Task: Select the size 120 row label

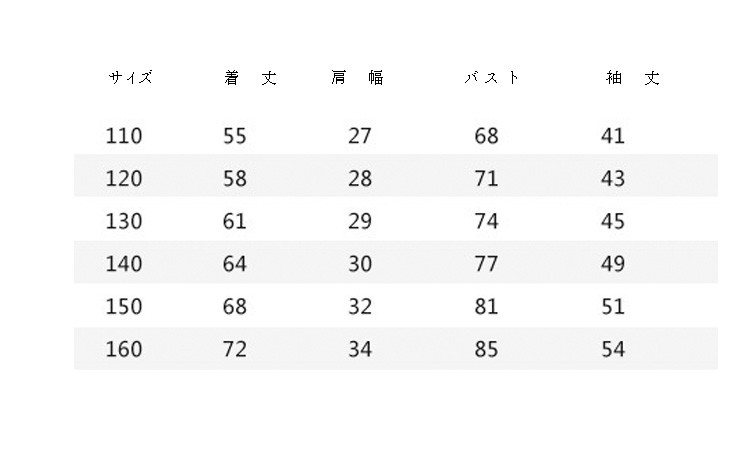Action: tap(124, 179)
